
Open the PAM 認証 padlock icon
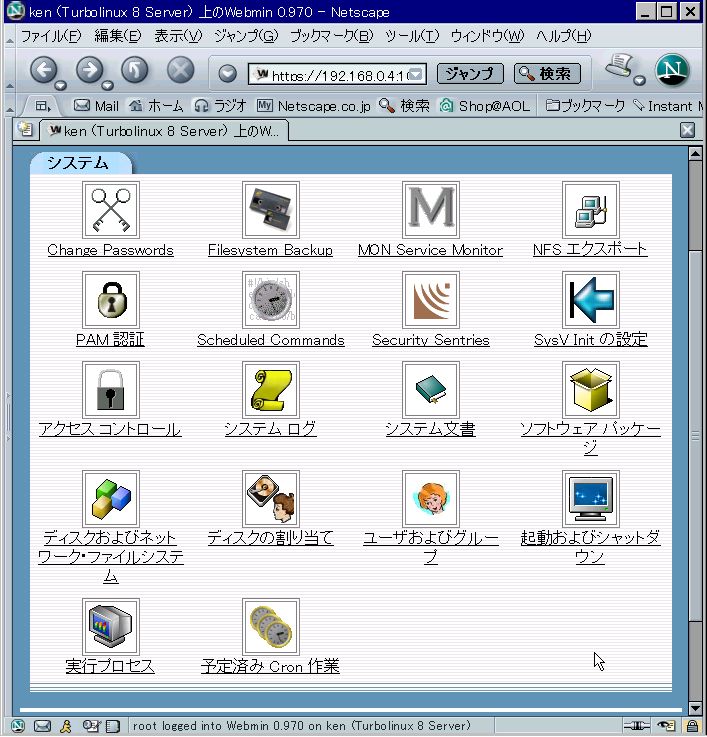[110, 299]
